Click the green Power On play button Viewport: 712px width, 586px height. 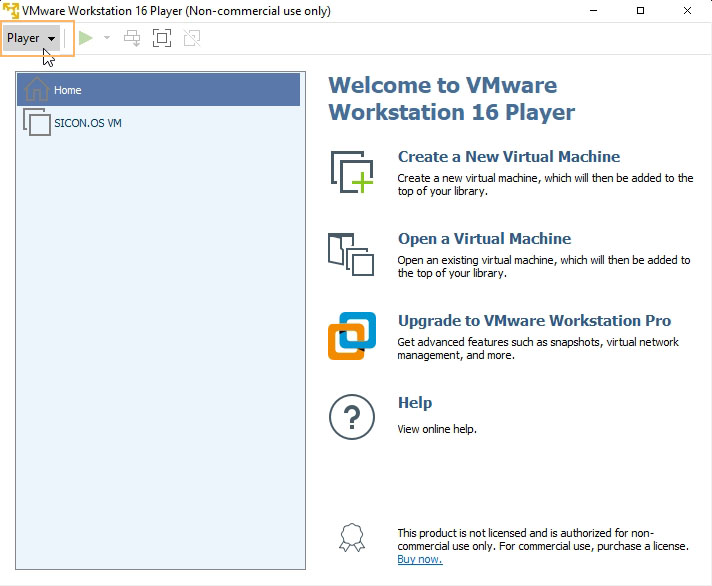86,38
